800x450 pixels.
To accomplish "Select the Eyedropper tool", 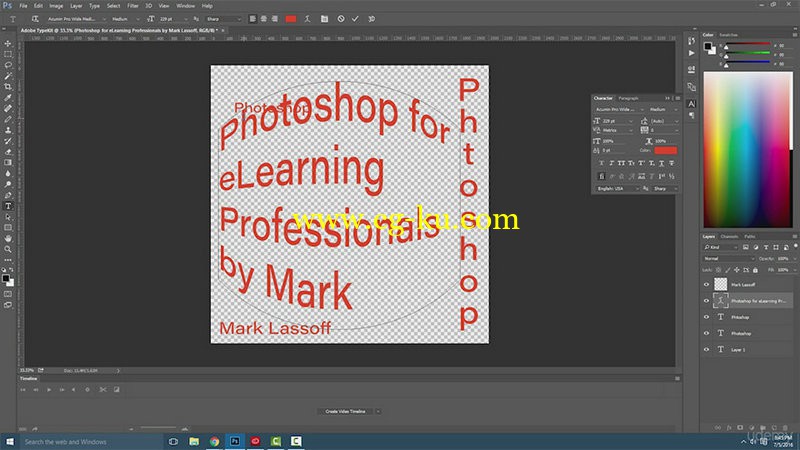I will tap(8, 97).
